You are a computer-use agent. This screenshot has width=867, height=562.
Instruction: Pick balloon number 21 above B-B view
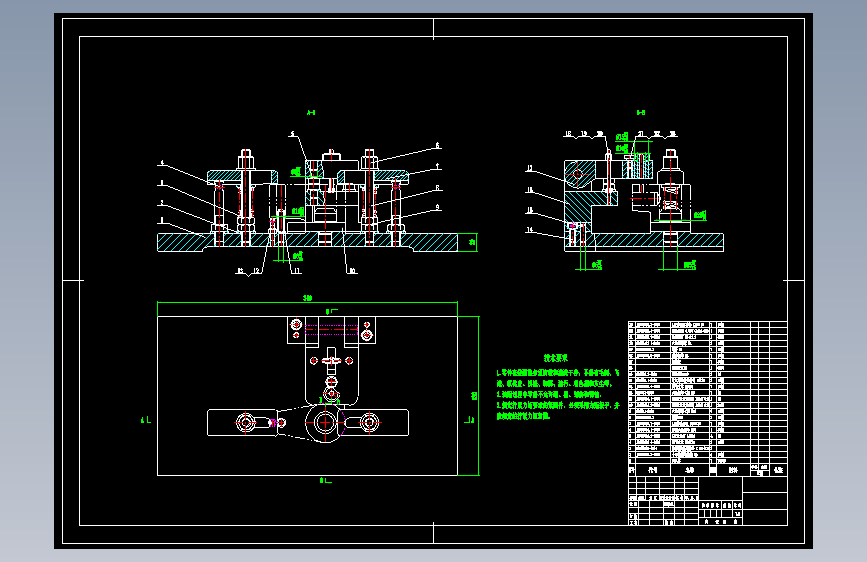click(x=641, y=134)
